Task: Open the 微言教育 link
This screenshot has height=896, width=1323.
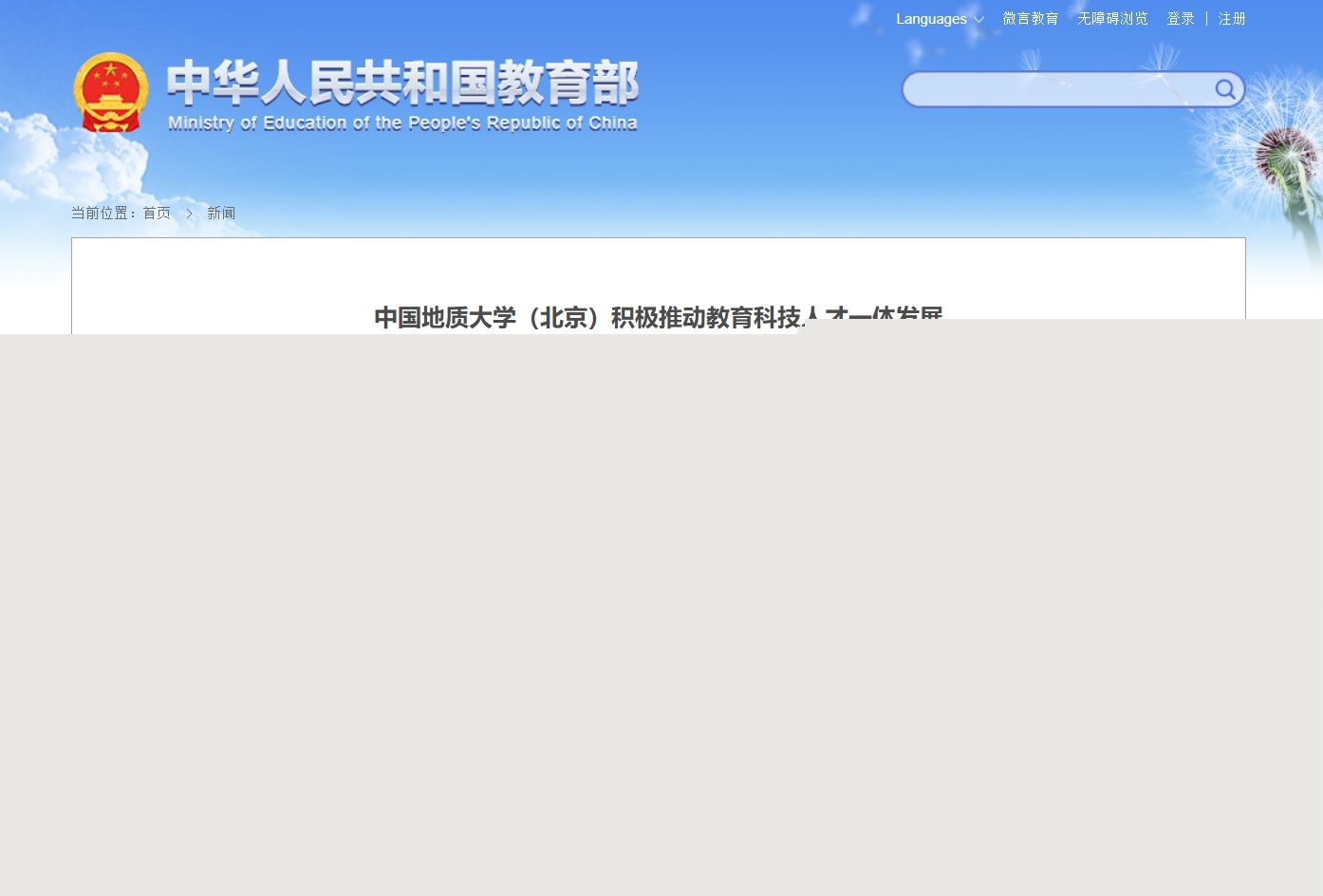Action: click(1031, 19)
